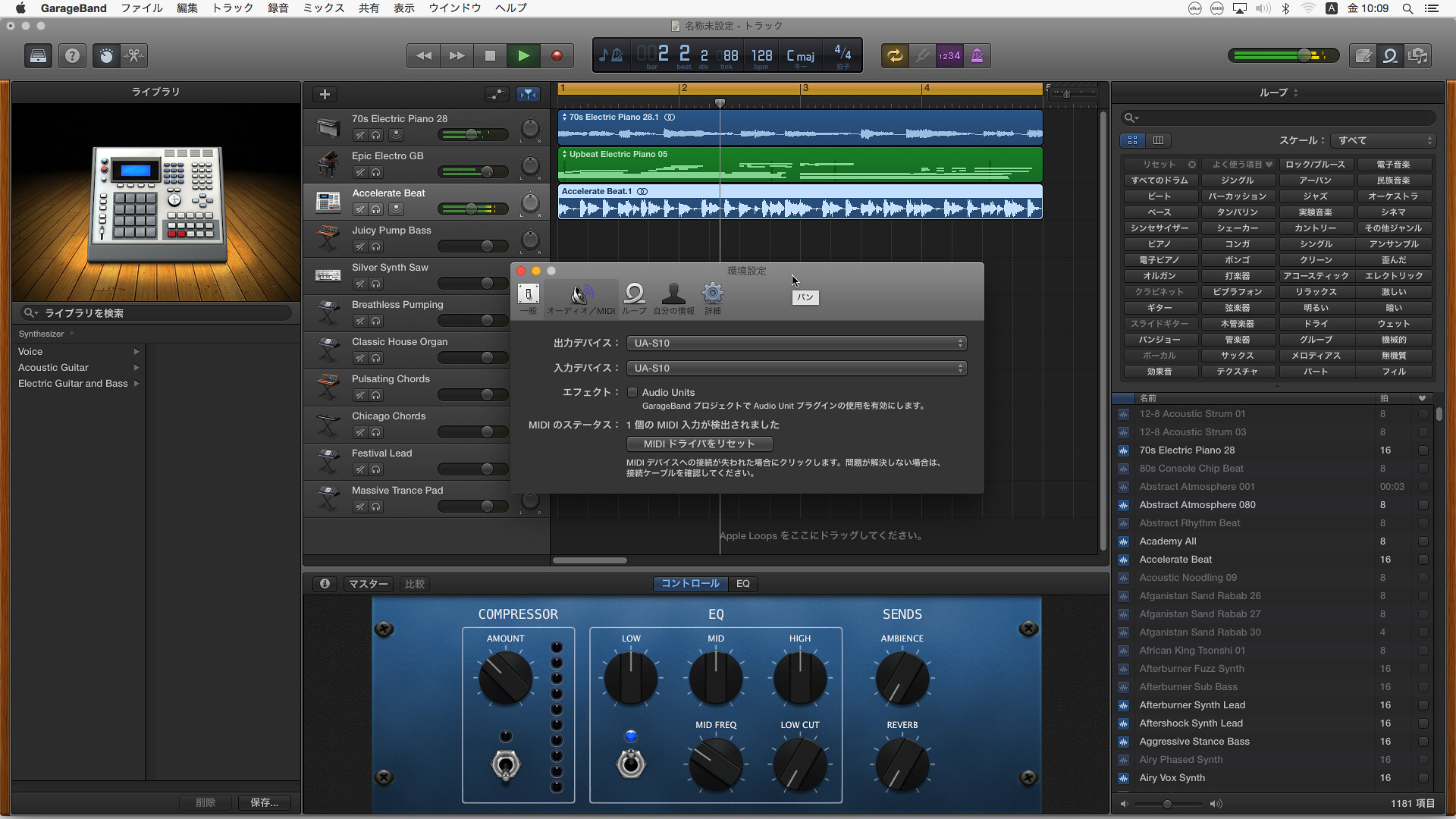1456x819 pixels.
Task: Toggle the Catch playhead button
Action: [528, 94]
